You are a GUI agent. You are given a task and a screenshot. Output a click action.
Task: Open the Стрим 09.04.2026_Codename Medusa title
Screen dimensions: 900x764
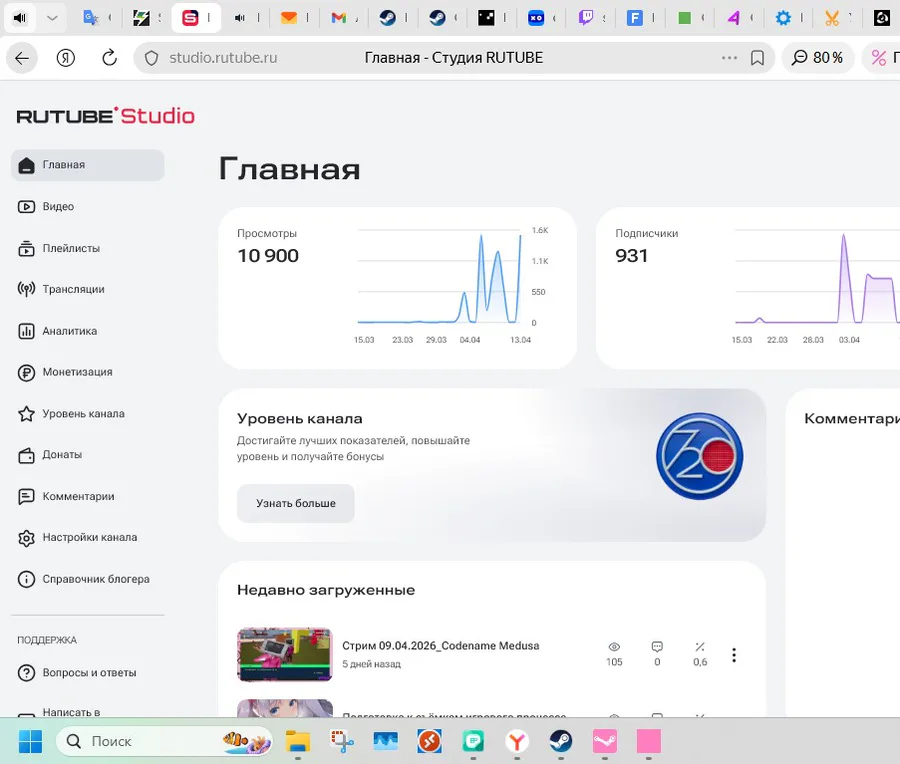pyautogui.click(x=441, y=646)
